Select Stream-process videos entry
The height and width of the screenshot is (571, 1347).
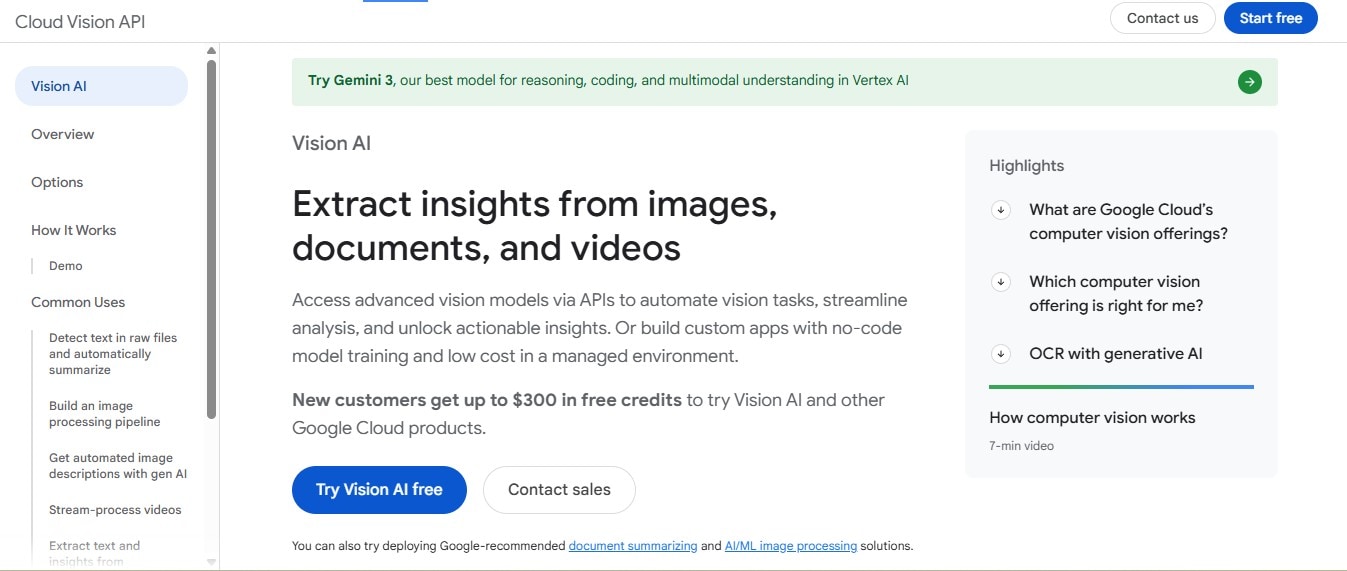coord(115,510)
